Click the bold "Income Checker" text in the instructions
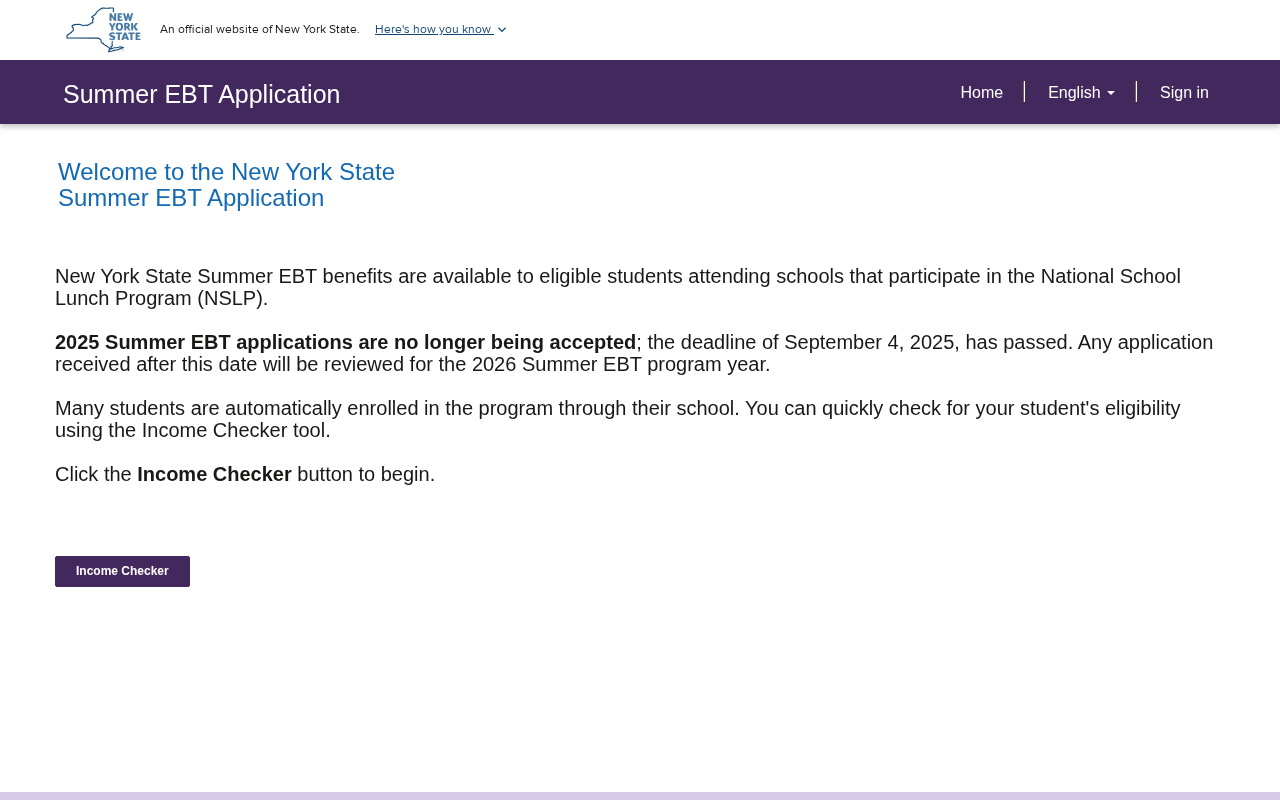The width and height of the screenshot is (1280, 800). [214, 474]
